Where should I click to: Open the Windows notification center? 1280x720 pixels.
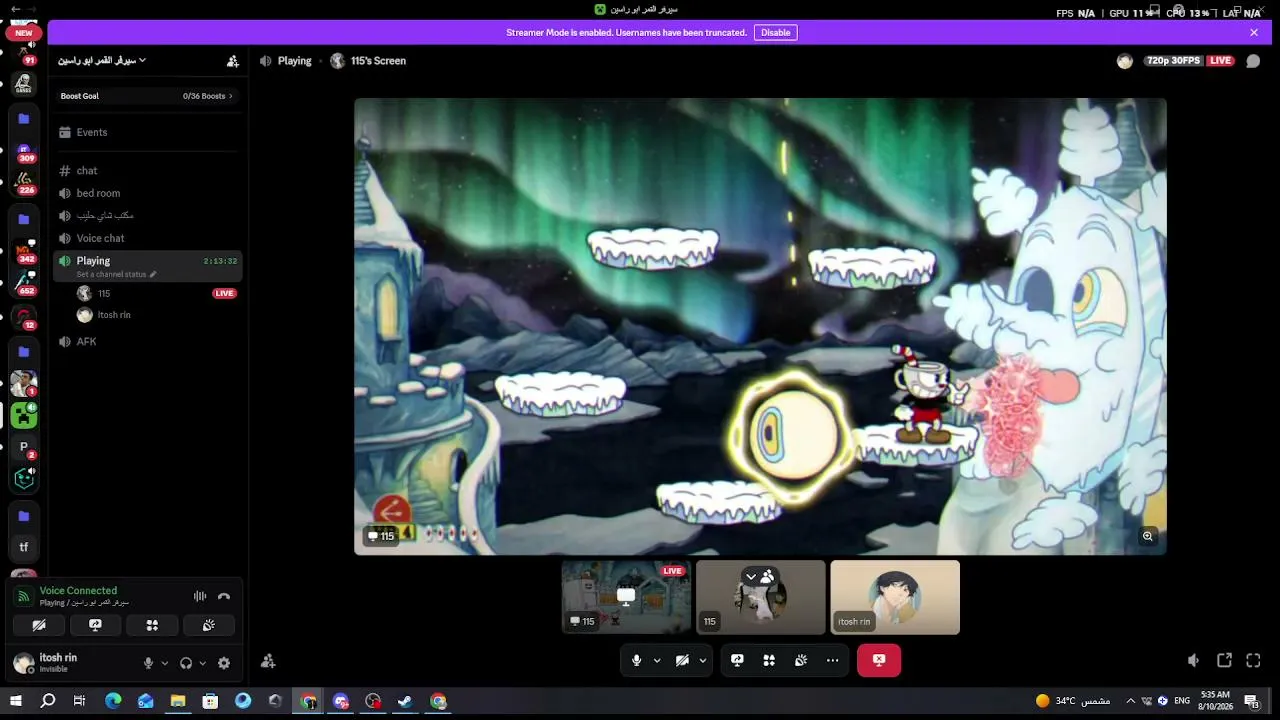[x=1251, y=701]
